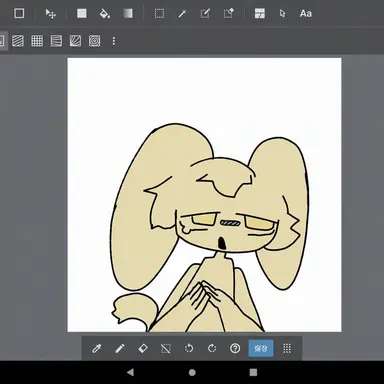Enable parallel lines snap guide
Screen dimensions: 384x384
(x=18, y=41)
